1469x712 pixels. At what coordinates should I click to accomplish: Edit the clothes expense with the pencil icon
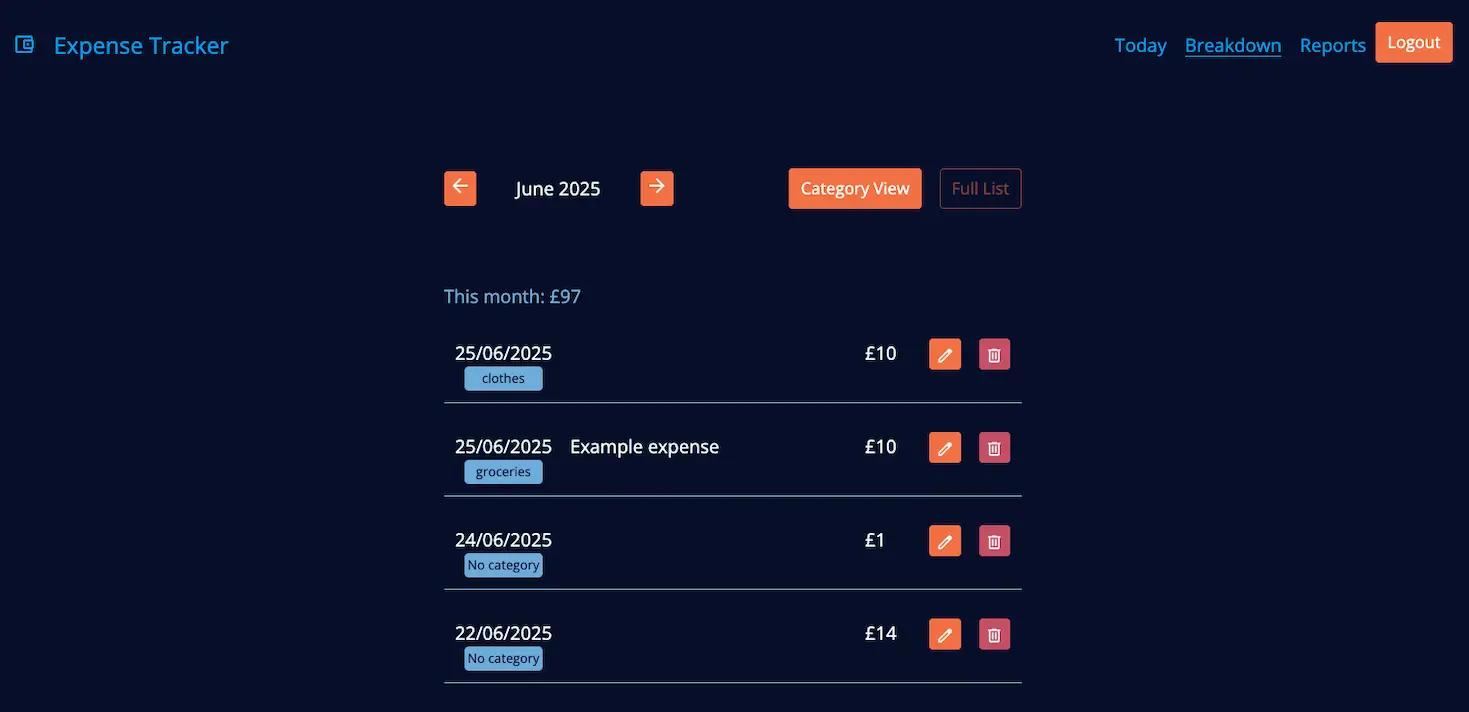coord(944,353)
